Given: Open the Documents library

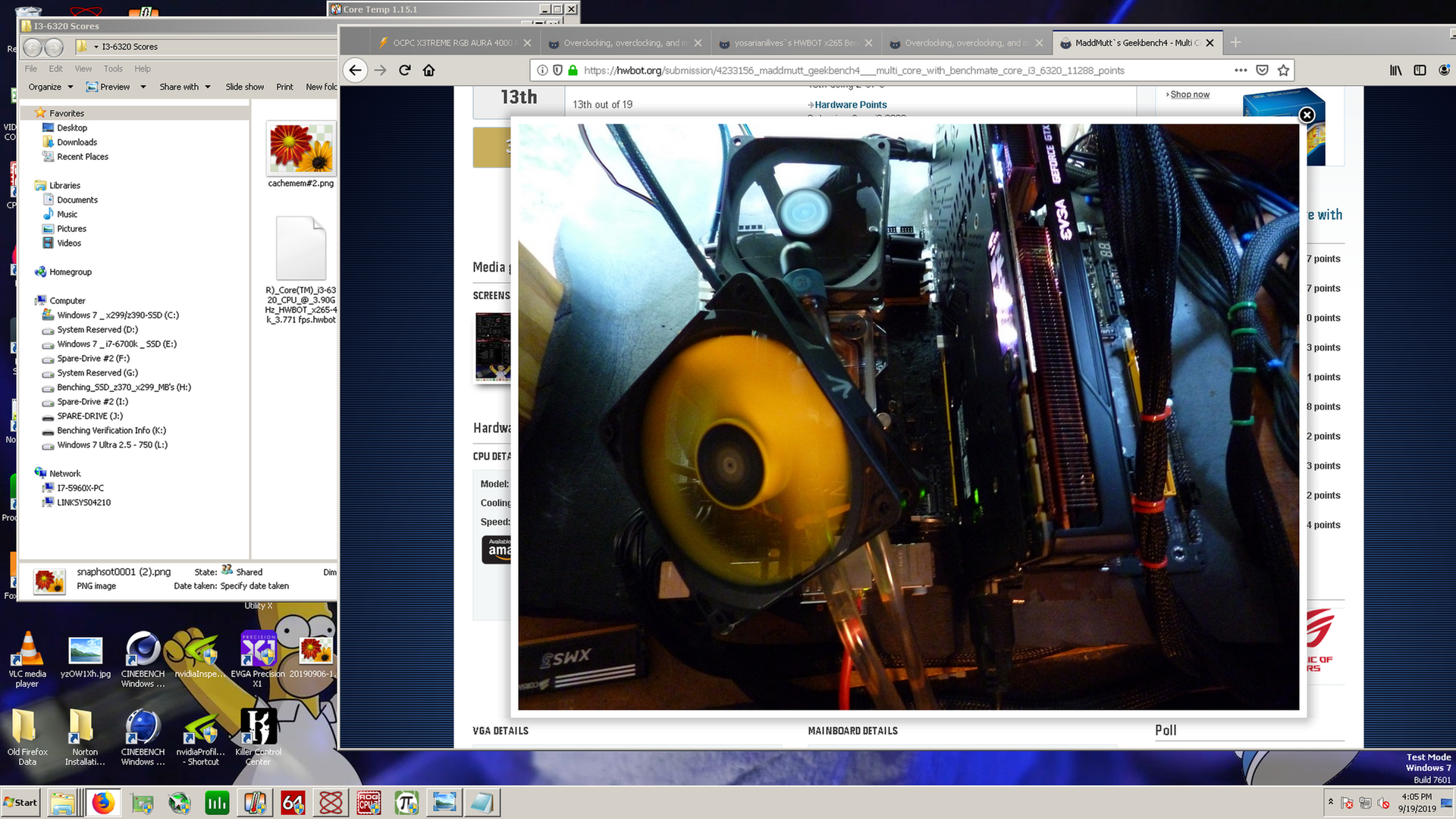Looking at the screenshot, I should pyautogui.click(x=77, y=199).
